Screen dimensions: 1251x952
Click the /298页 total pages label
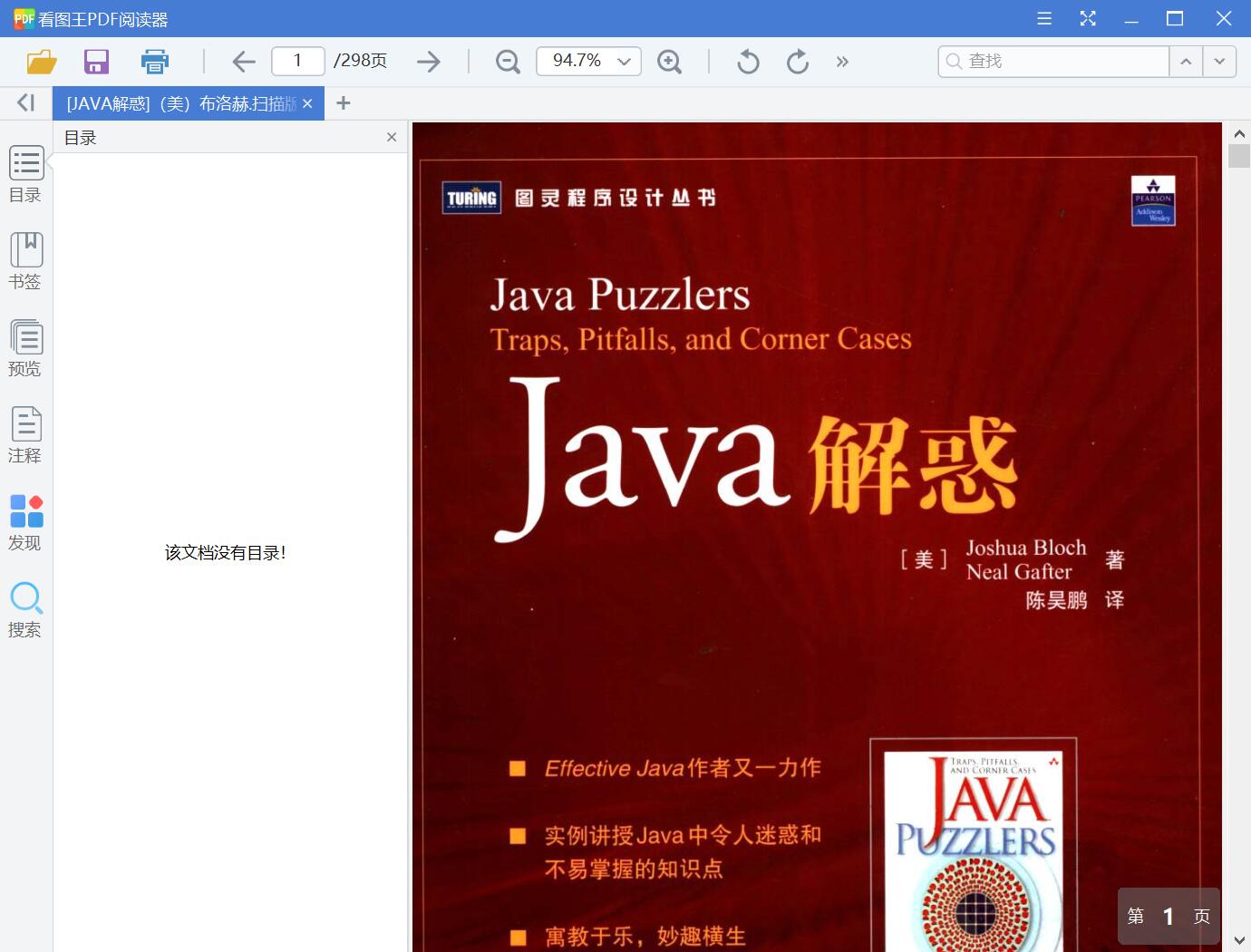(360, 61)
